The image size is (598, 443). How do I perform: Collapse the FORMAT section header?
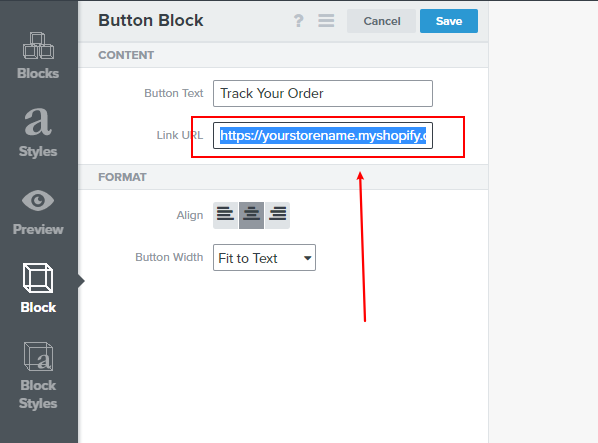pyautogui.click(x=283, y=177)
